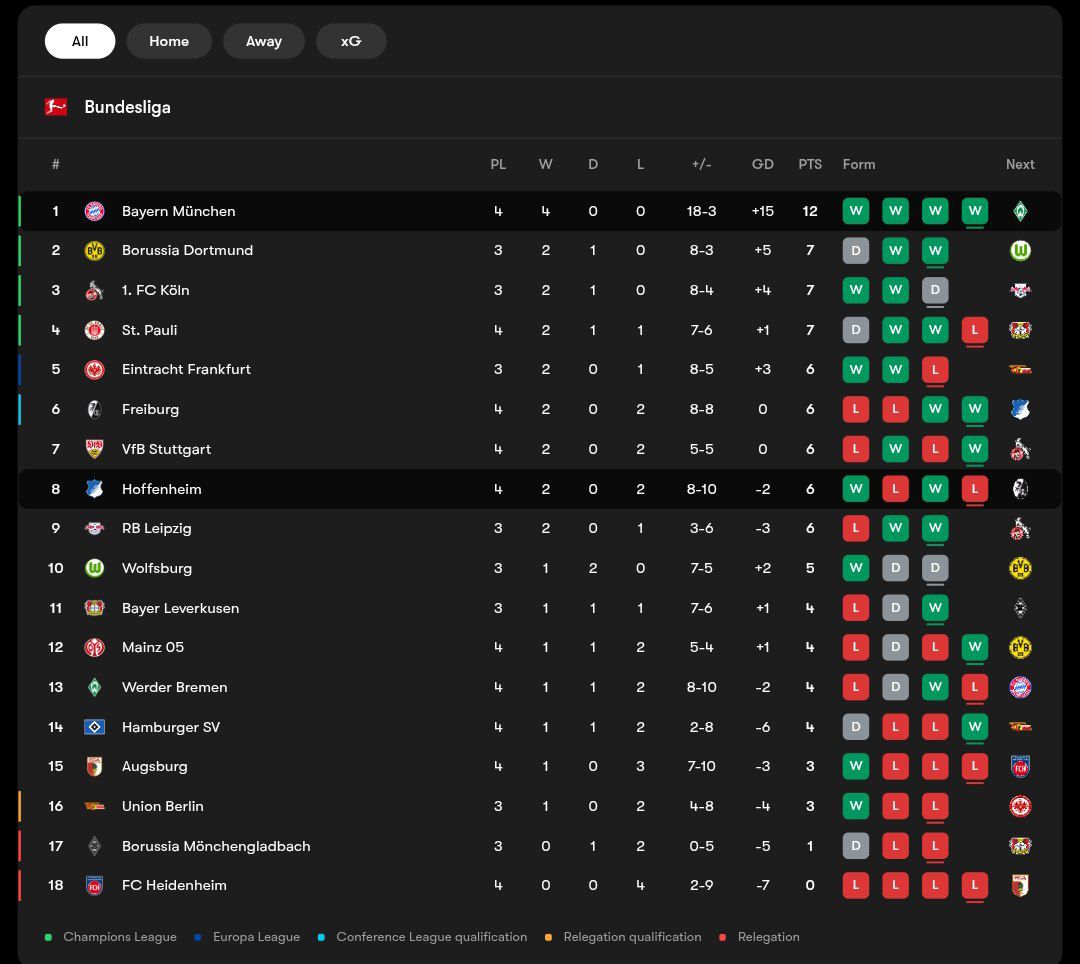The width and height of the screenshot is (1080, 964).
Task: Click the Borussia Dortmund crest icon
Action: pyautogui.click(x=94, y=251)
